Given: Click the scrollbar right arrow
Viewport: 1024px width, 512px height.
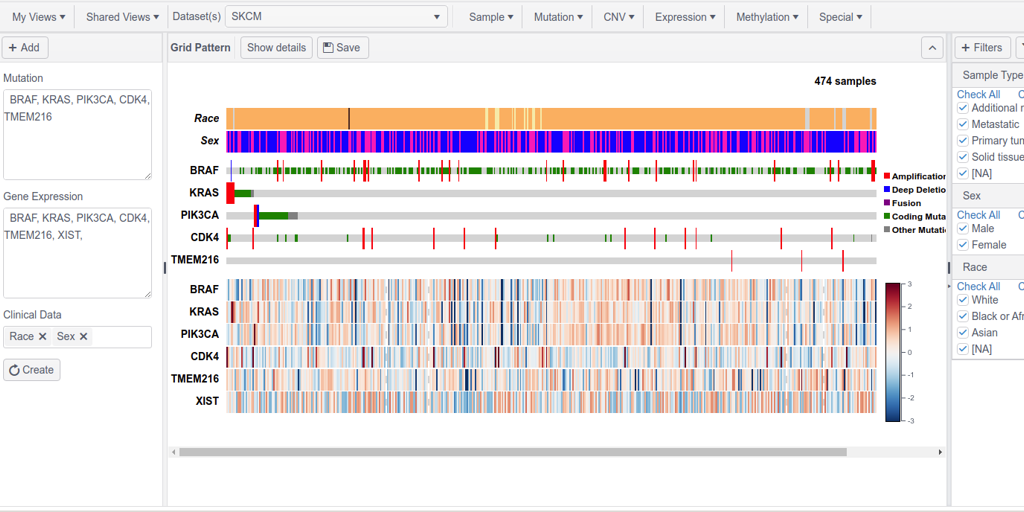Looking at the screenshot, I should pos(940,452).
